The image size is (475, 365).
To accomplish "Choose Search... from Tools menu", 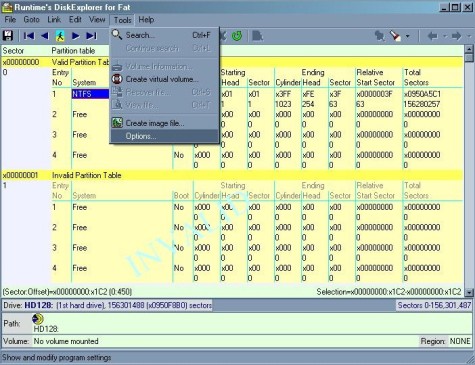I will (x=164, y=35).
